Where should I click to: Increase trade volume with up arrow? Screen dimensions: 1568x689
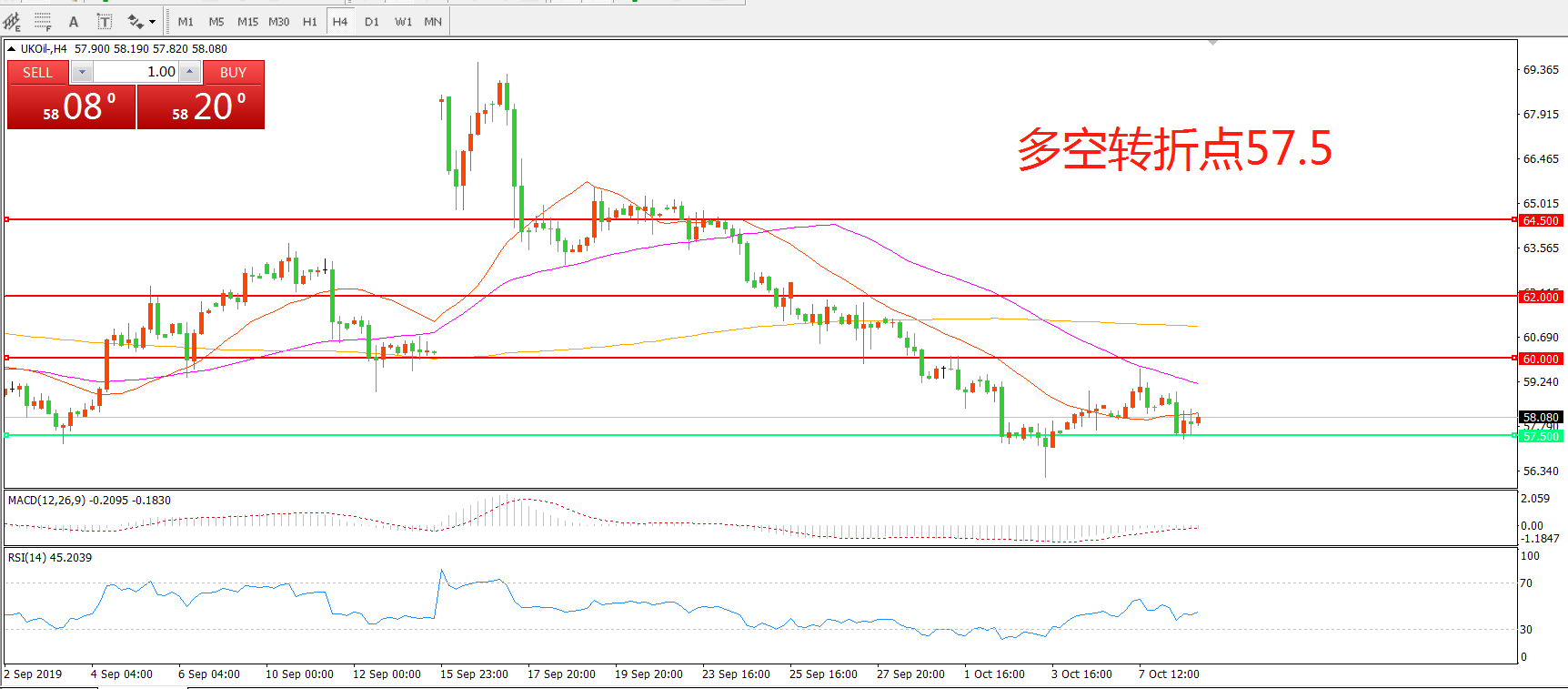(189, 72)
